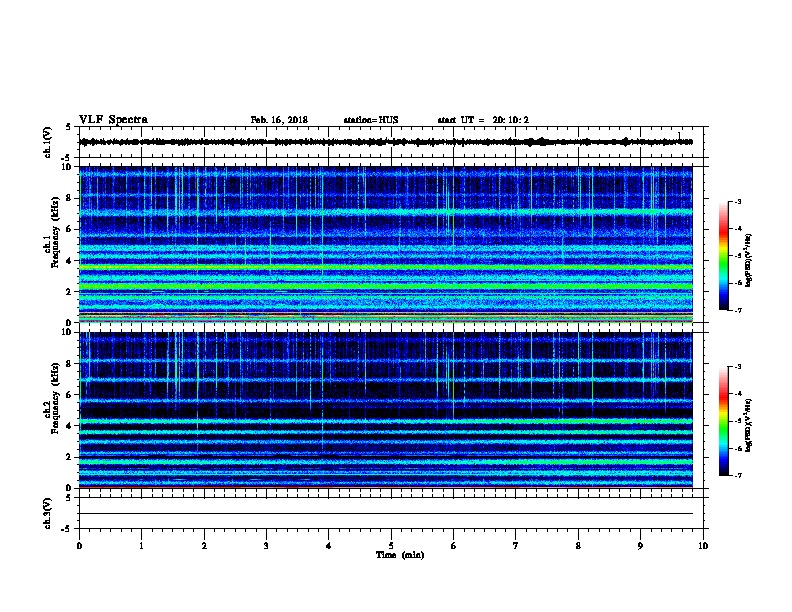Select the date text "Feb. 16, 2018"
This screenshot has height=612, width=792.
coord(279,120)
